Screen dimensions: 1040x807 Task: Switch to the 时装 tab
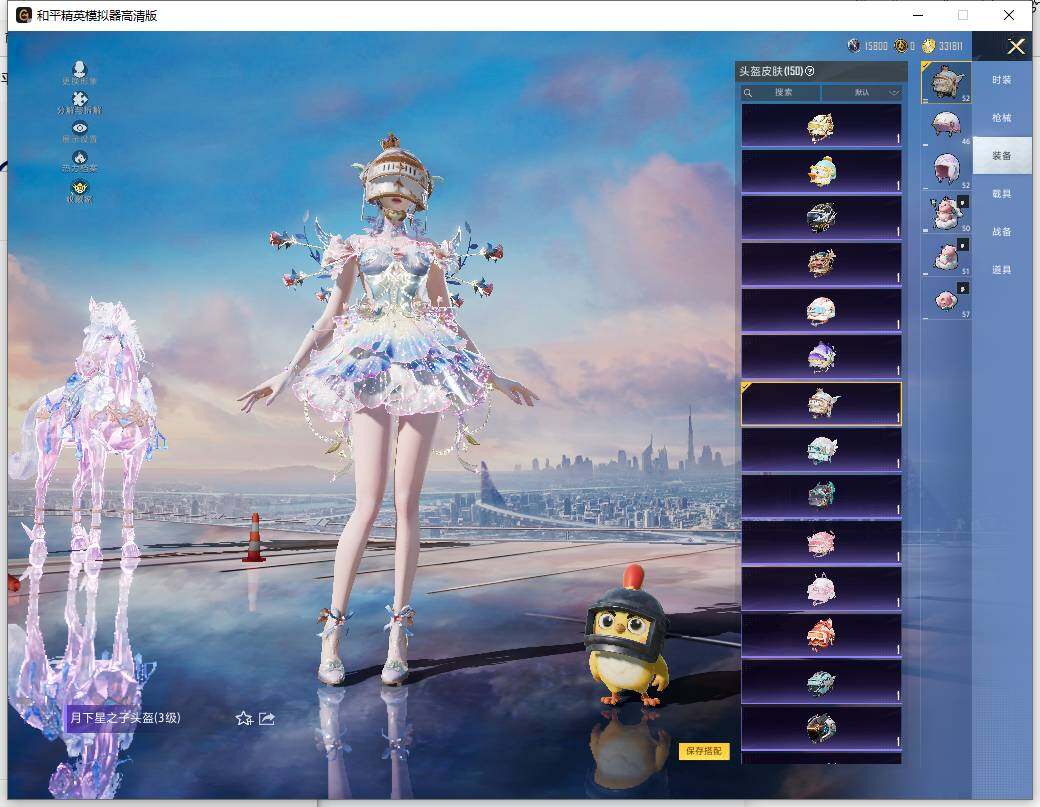click(1001, 80)
